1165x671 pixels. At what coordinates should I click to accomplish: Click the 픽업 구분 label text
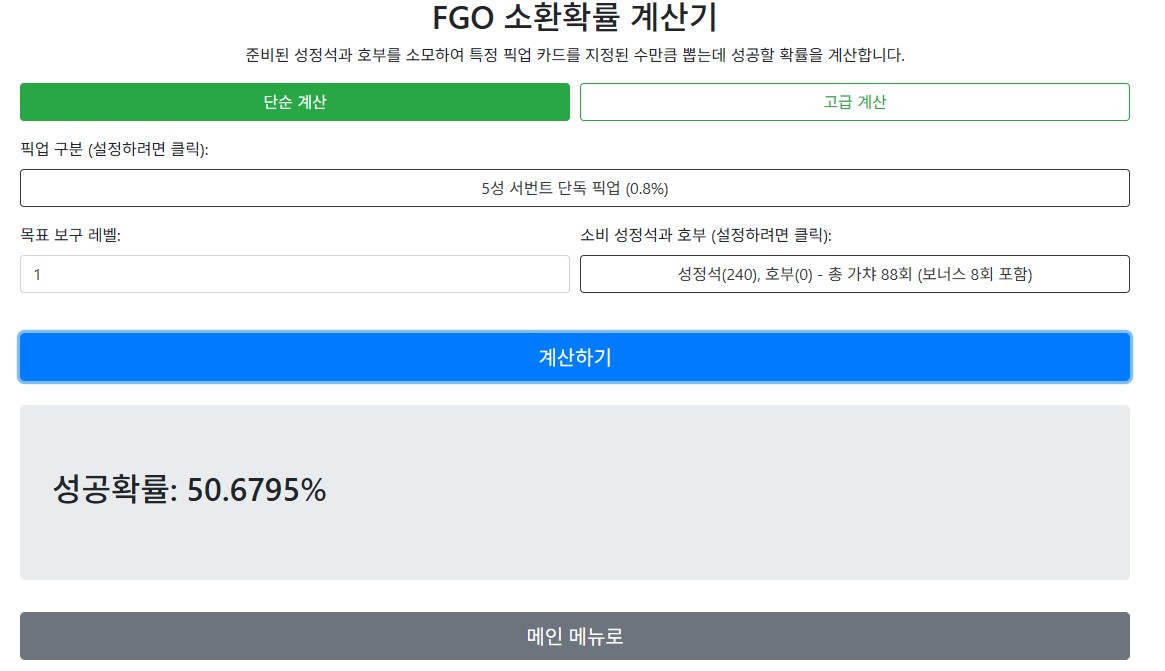coord(52,149)
